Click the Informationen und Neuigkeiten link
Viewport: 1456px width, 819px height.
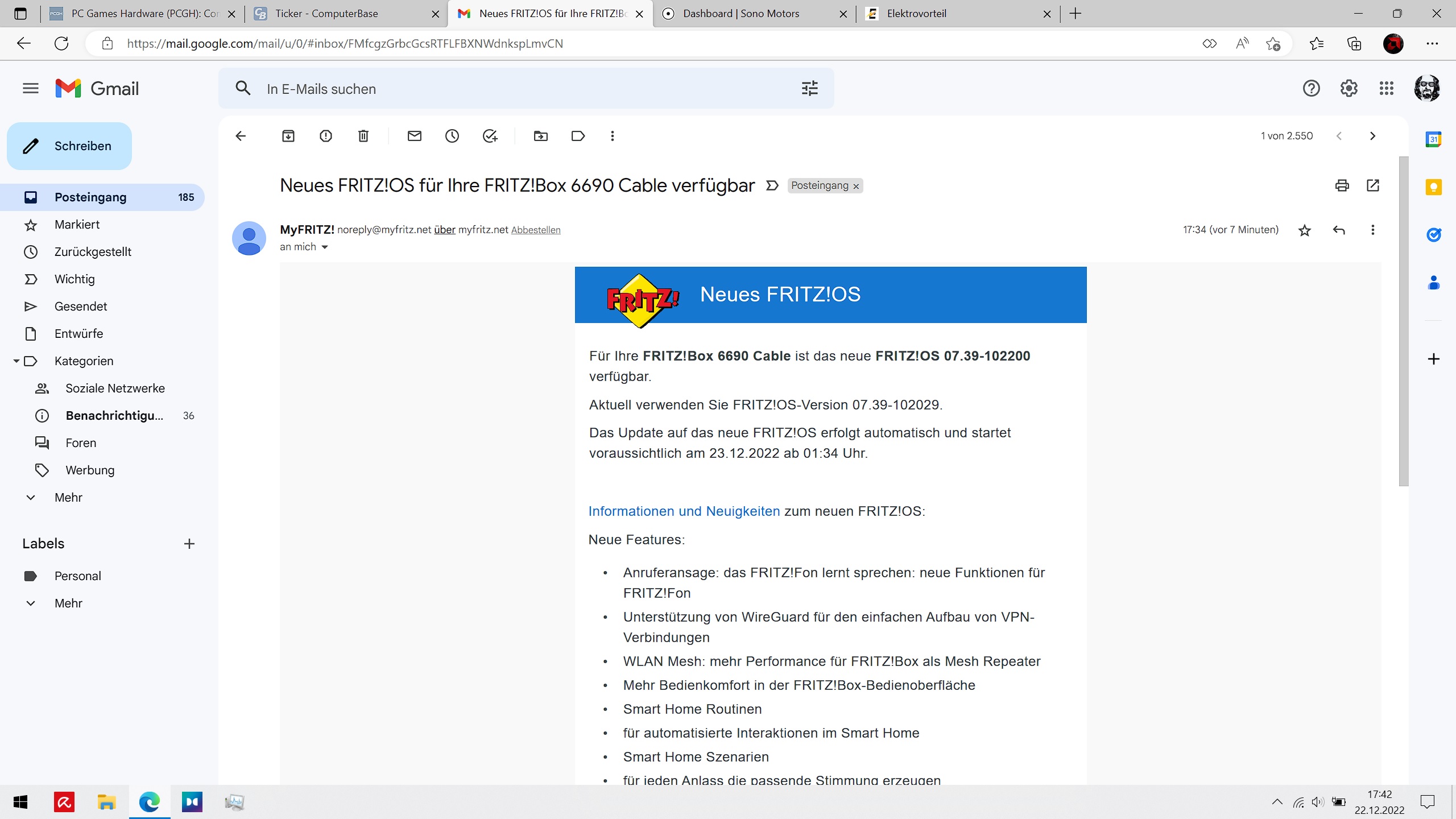[684, 511]
